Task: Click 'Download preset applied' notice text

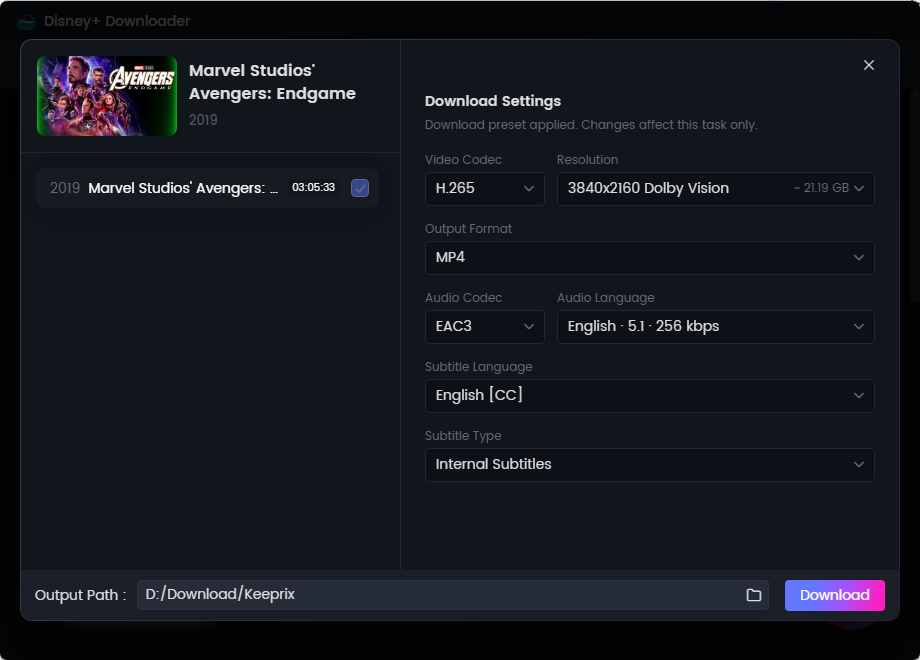Action: [591, 125]
